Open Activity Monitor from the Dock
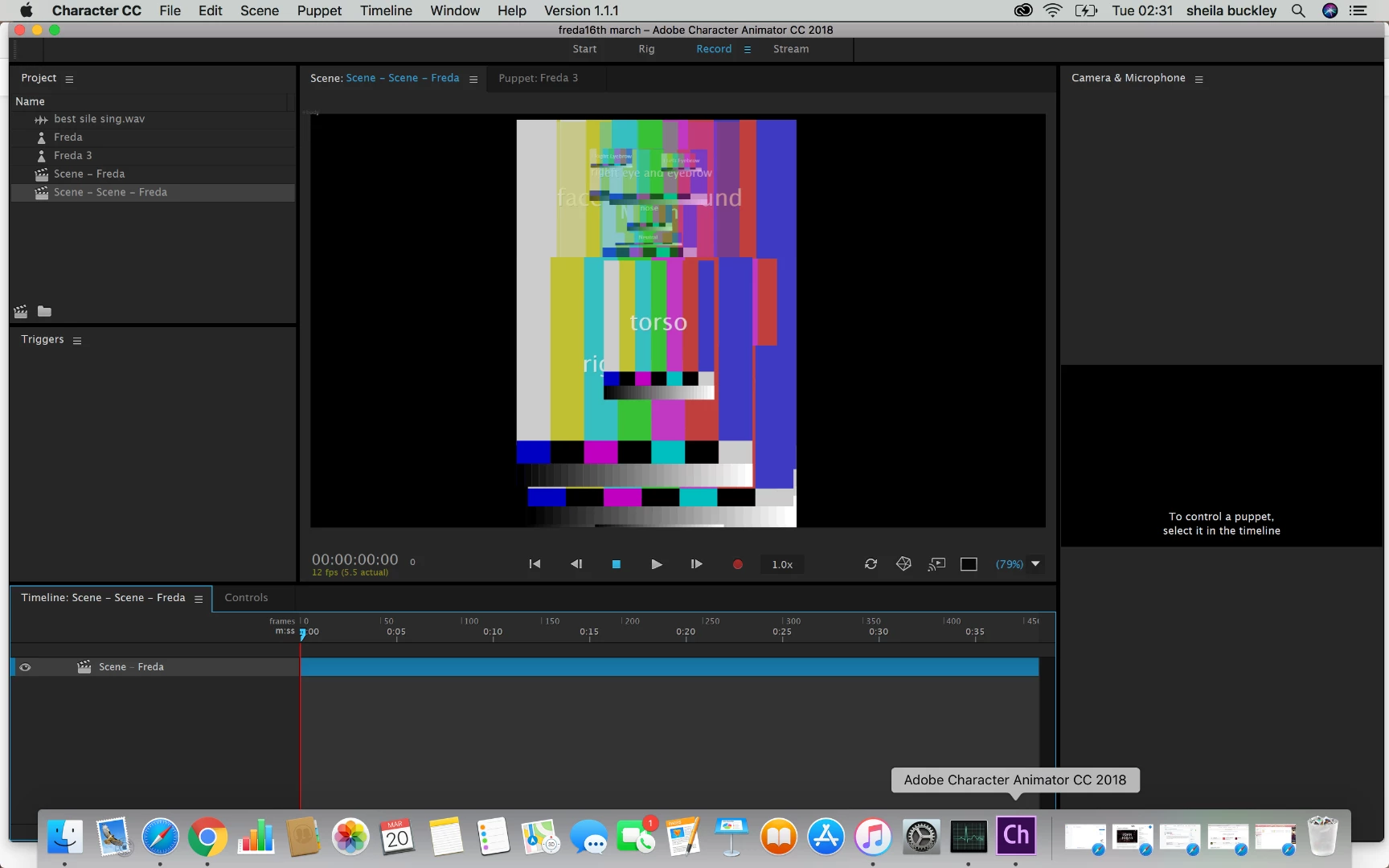 pos(969,837)
